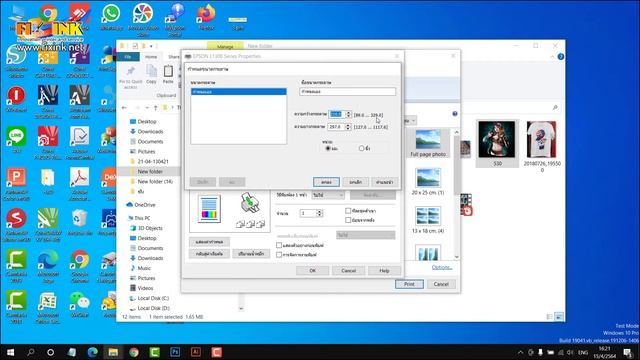Open Photoshop from the taskbar

175,352
